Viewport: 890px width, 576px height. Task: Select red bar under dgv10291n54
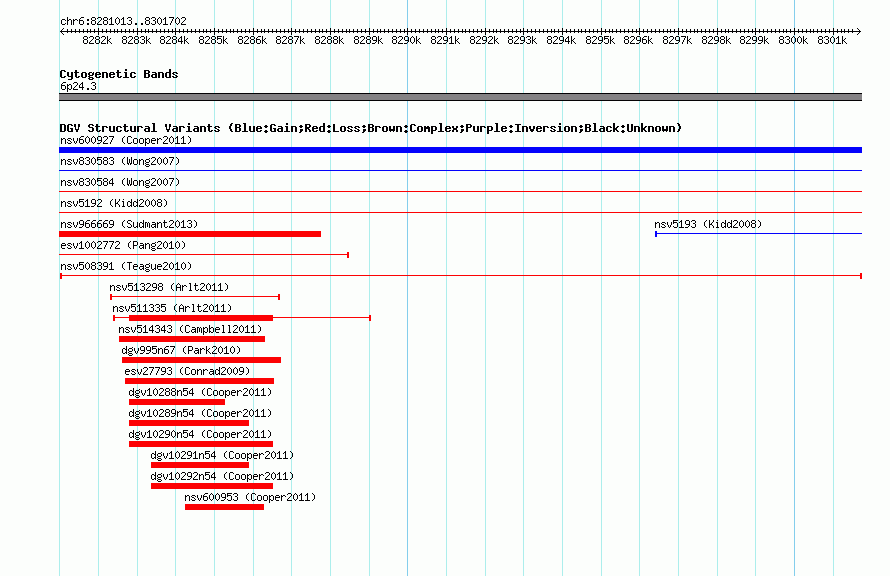click(200, 465)
